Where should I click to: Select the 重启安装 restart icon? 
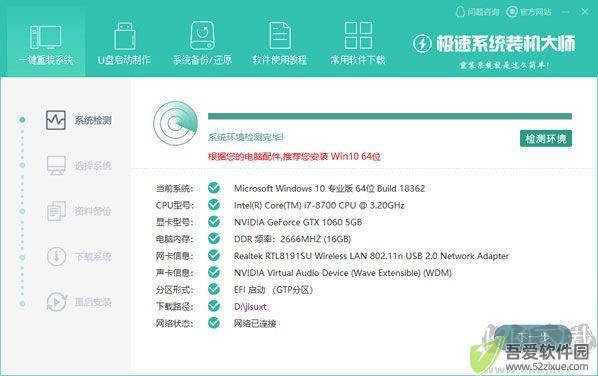coord(56,302)
